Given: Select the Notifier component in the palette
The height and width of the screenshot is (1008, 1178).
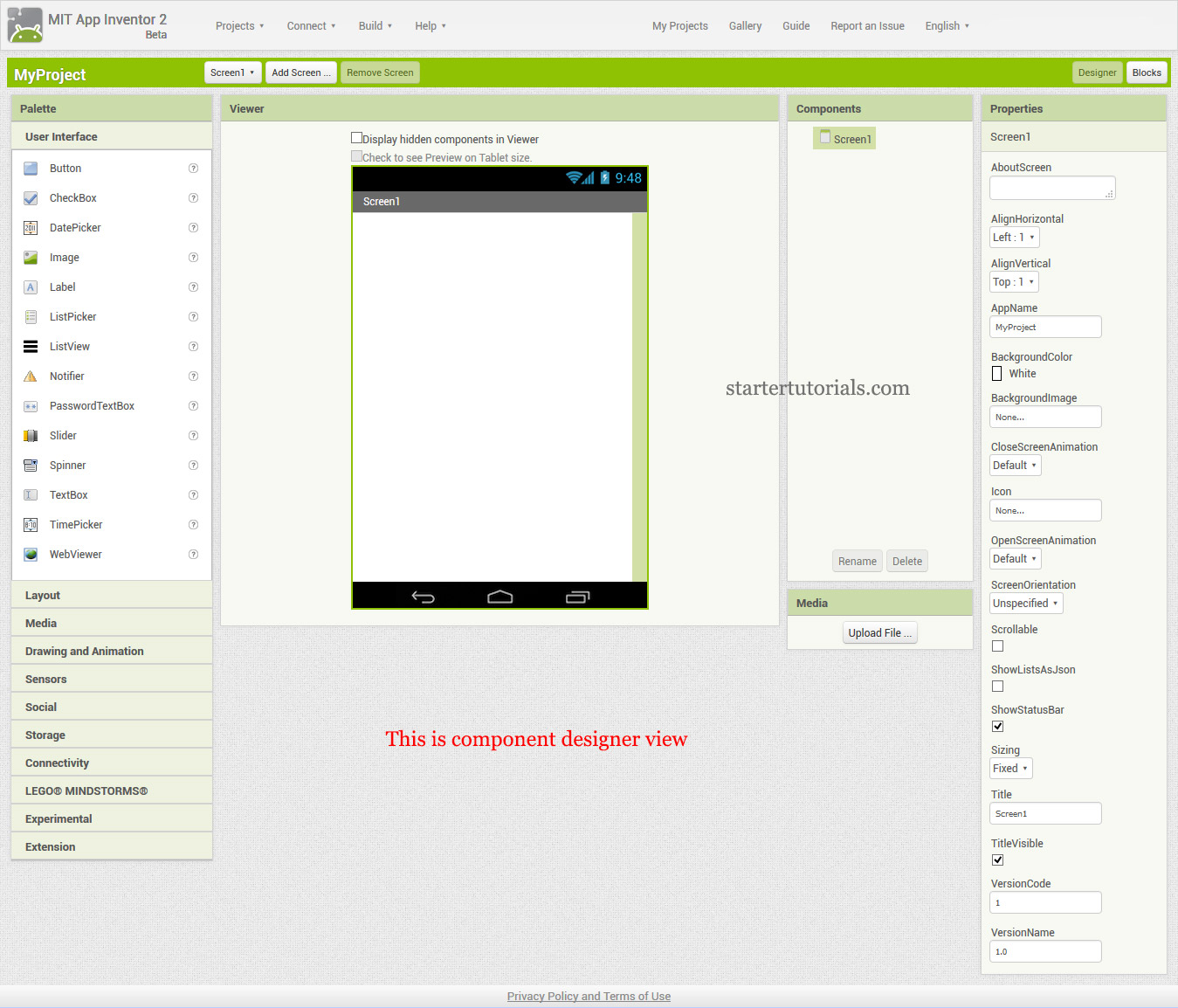Looking at the screenshot, I should 66,376.
